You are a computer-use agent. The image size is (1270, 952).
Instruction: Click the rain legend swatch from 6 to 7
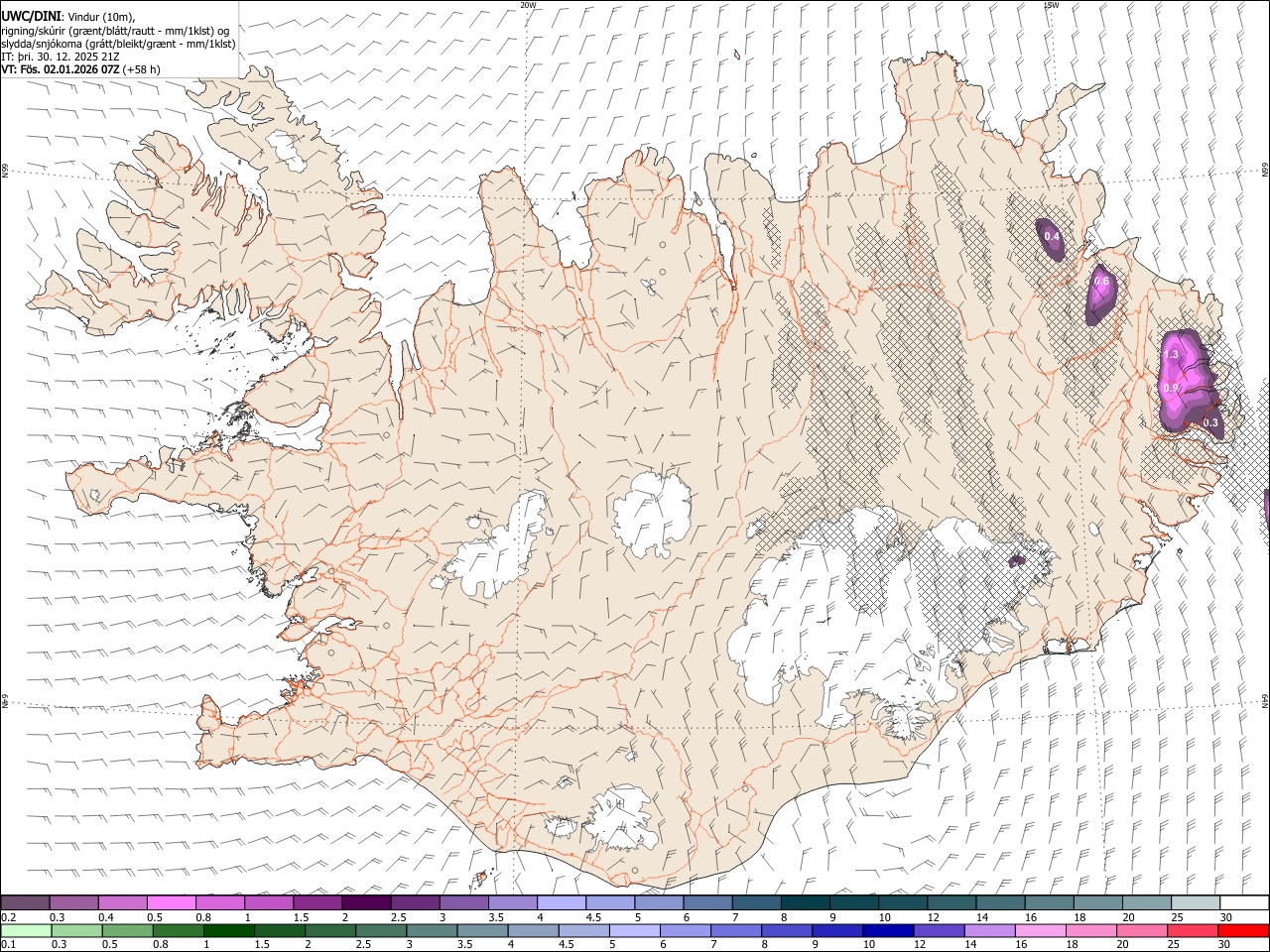[684, 930]
